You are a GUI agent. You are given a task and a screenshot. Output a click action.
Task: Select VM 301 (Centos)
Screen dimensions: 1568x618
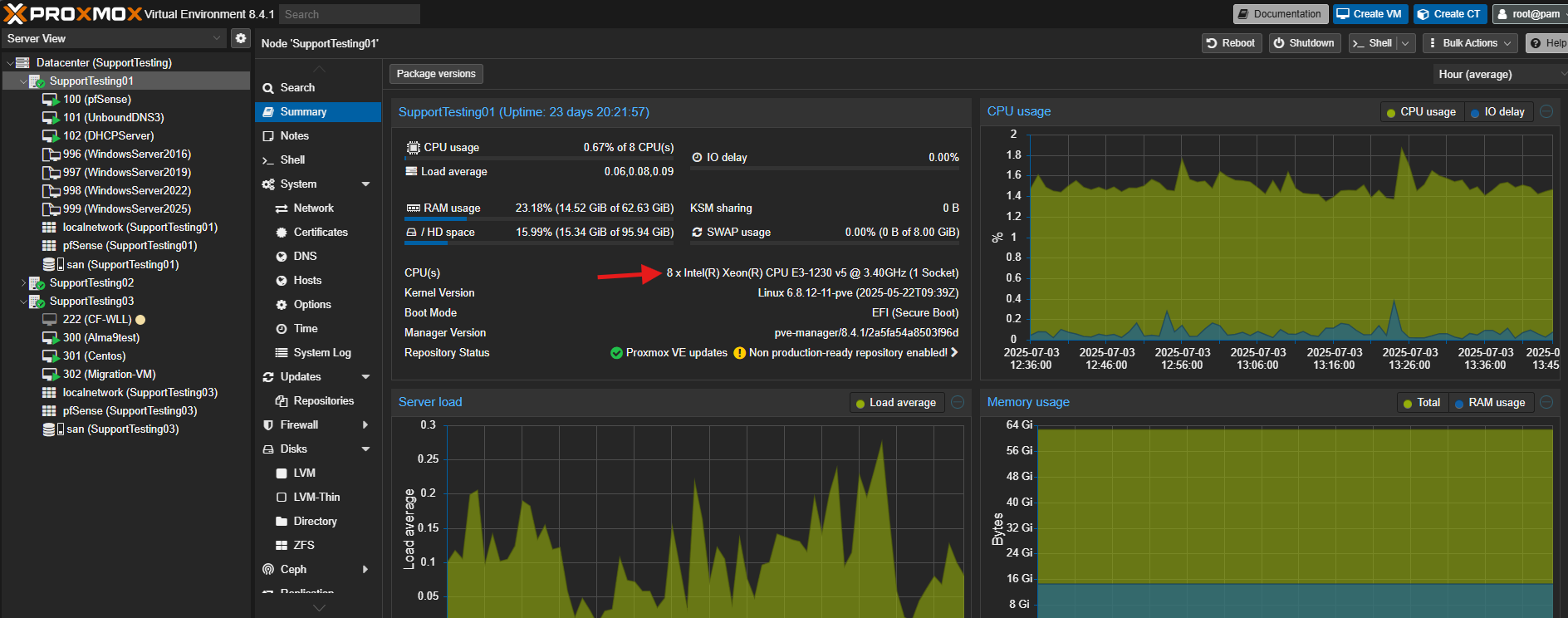point(94,356)
